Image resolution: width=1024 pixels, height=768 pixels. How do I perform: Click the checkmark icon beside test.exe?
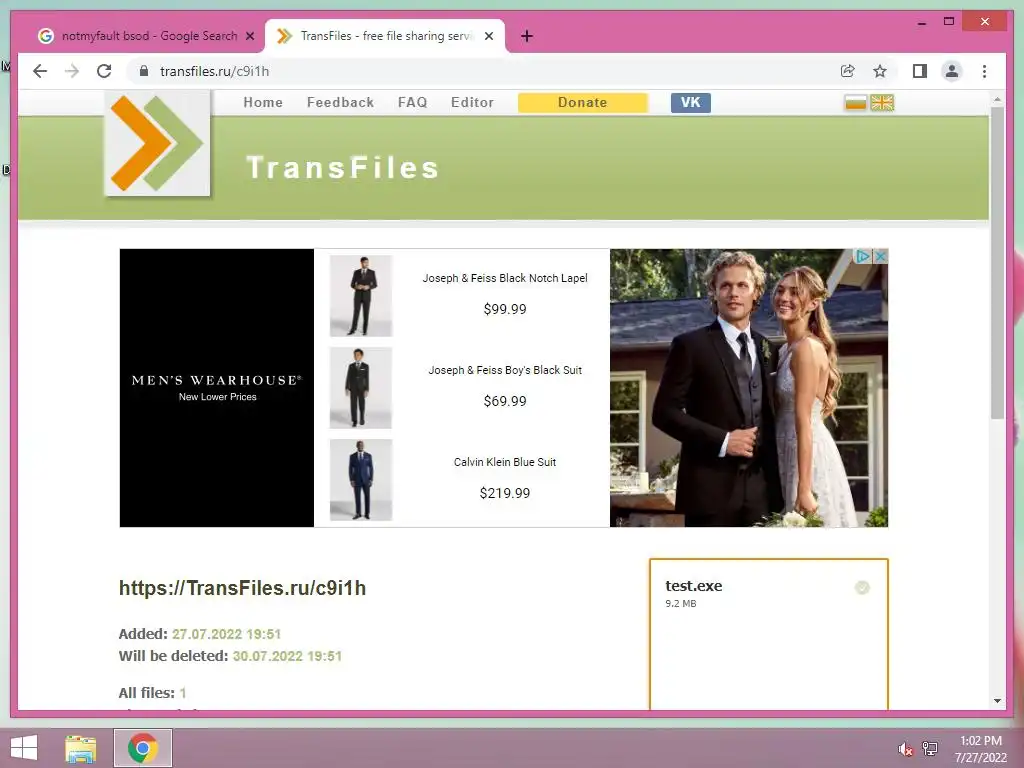[x=862, y=588]
